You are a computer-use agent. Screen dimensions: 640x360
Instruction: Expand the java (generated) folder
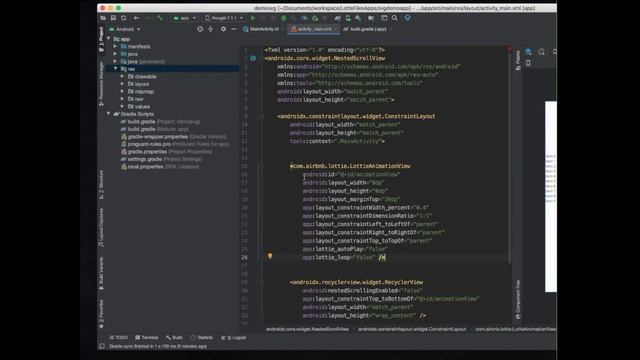[x=116, y=61]
